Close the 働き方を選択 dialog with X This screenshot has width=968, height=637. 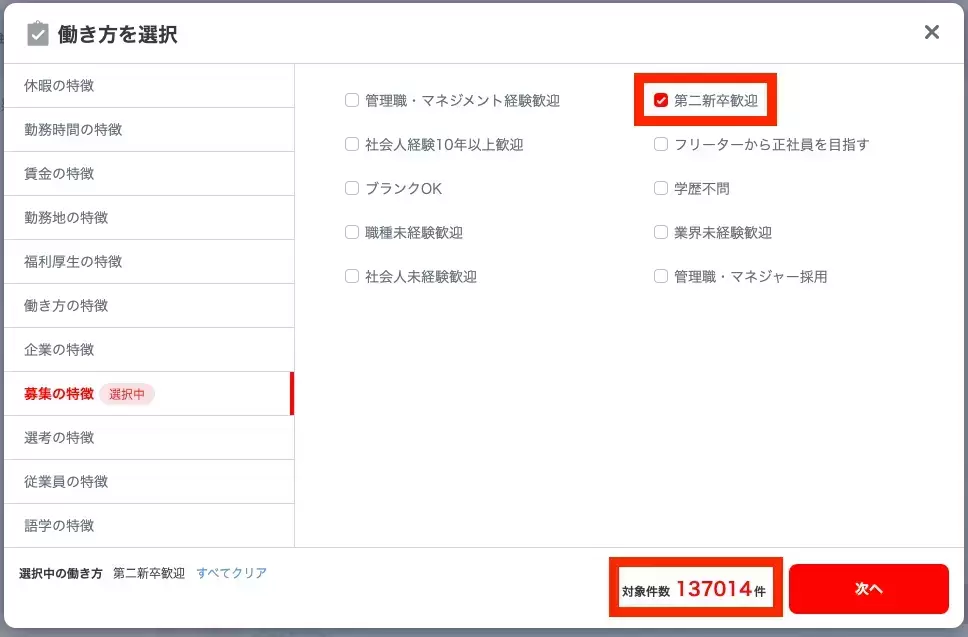pos(932,32)
